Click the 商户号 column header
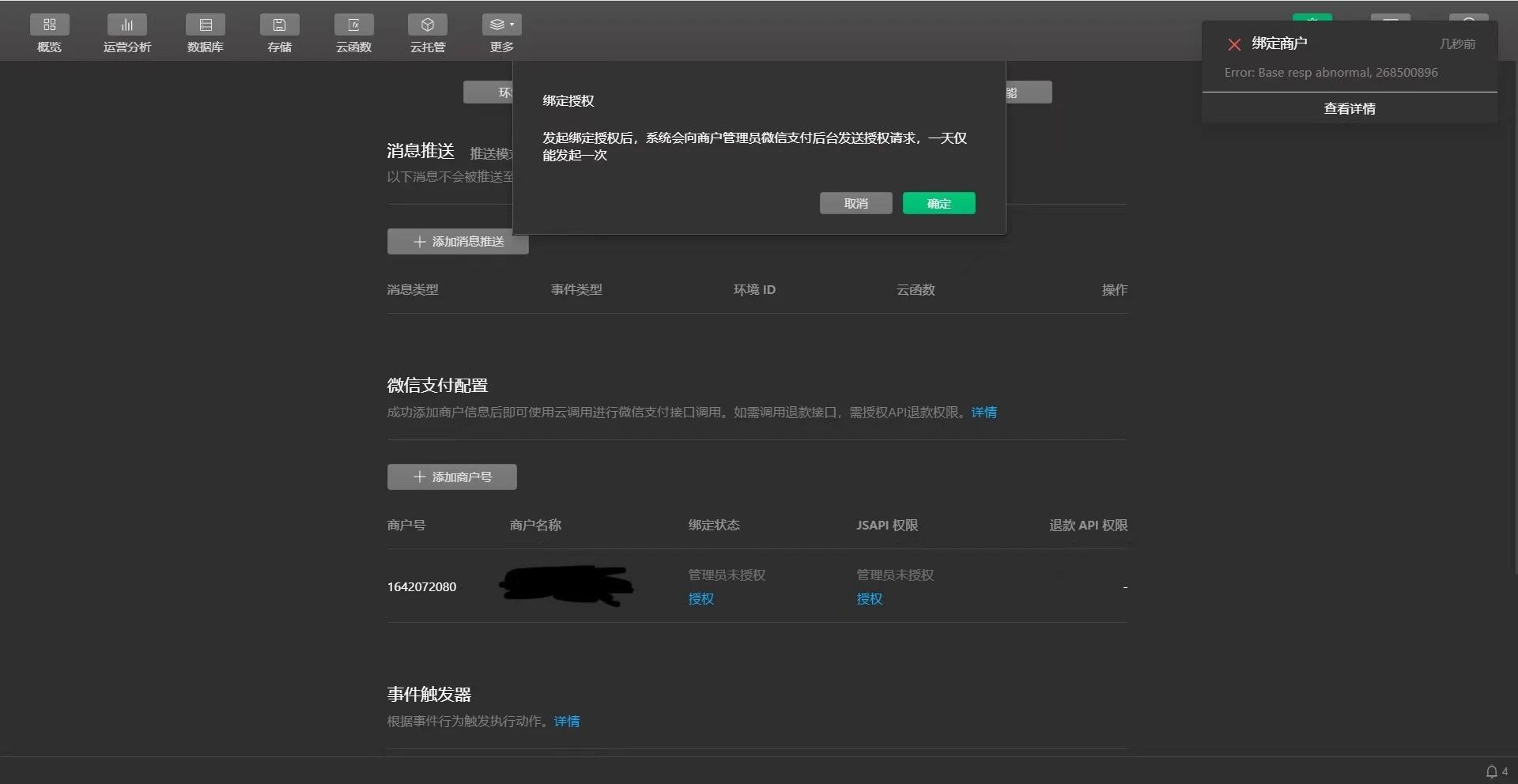 (x=406, y=525)
